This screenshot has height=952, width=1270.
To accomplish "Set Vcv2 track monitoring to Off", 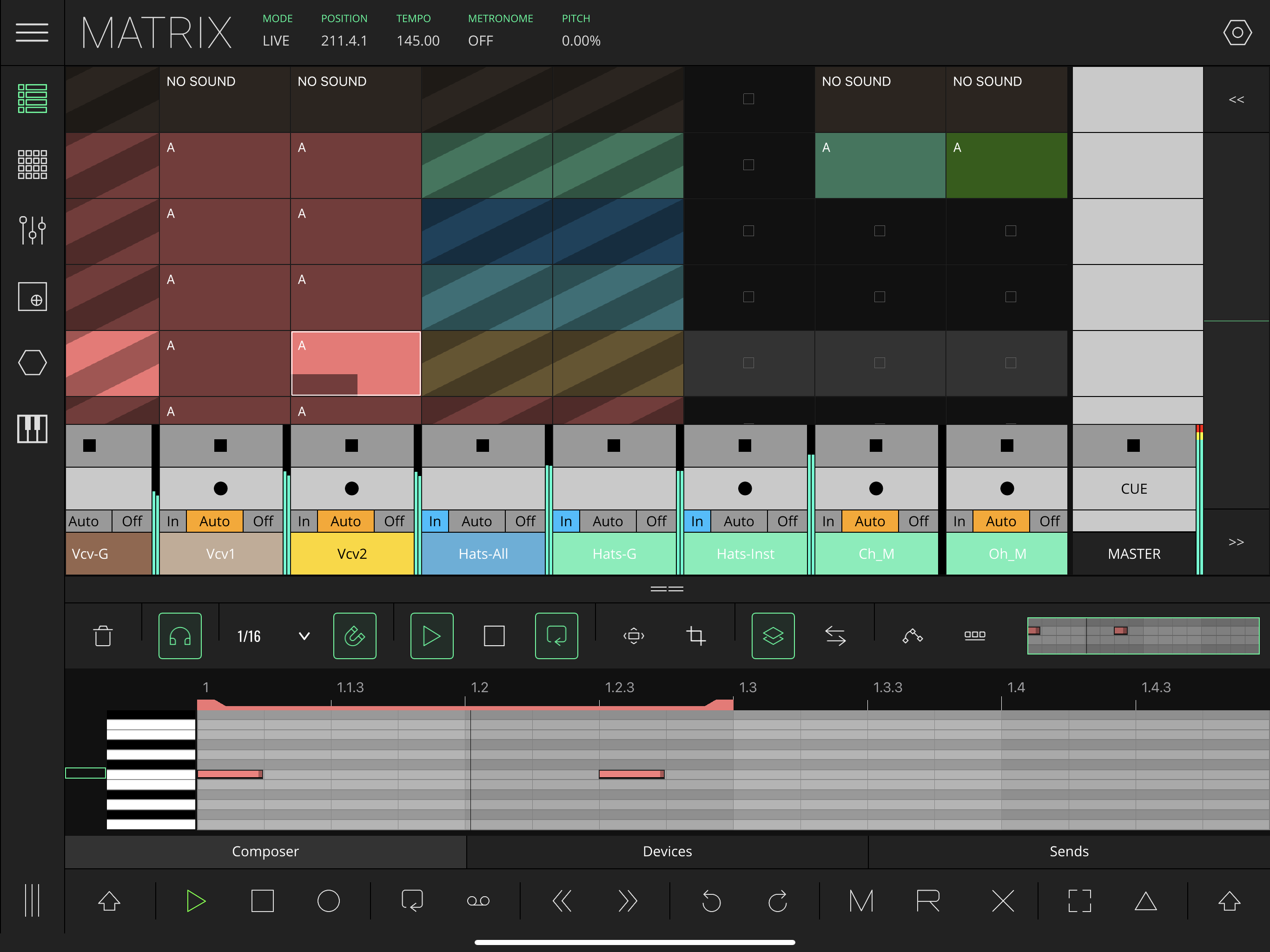I will pyautogui.click(x=394, y=522).
